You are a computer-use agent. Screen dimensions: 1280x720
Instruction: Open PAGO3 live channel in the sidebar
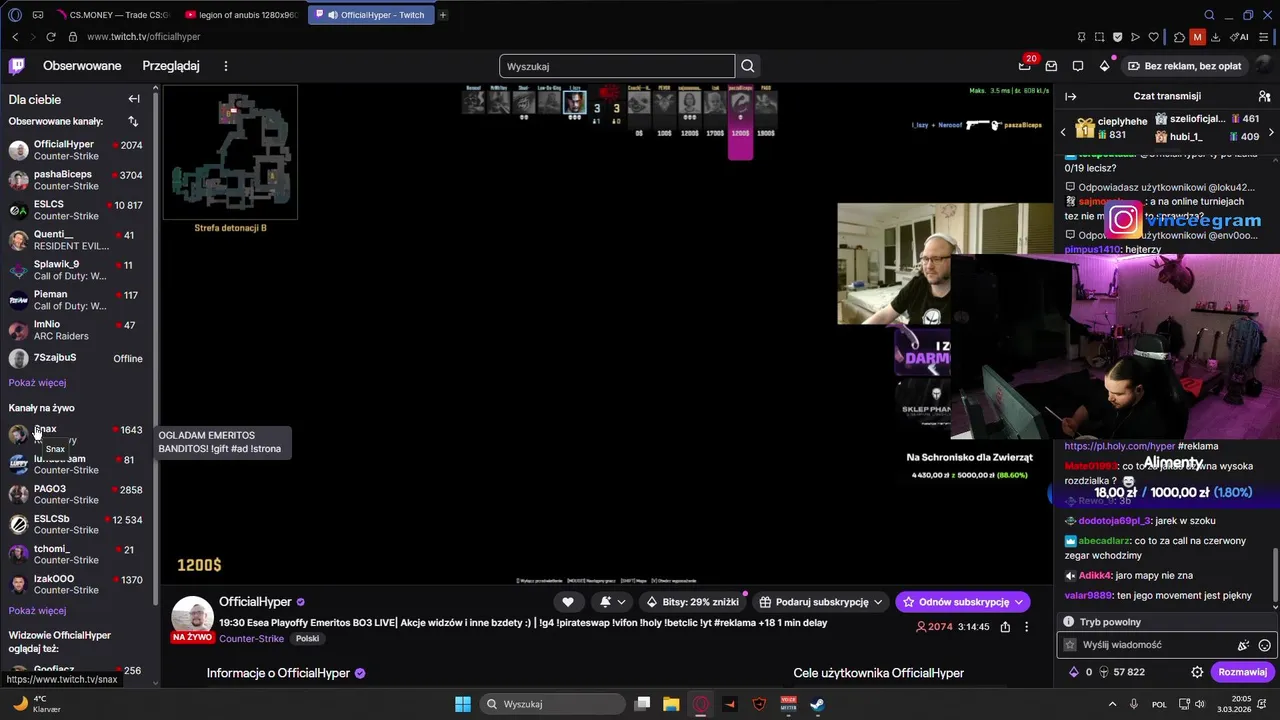pyautogui.click(x=76, y=494)
